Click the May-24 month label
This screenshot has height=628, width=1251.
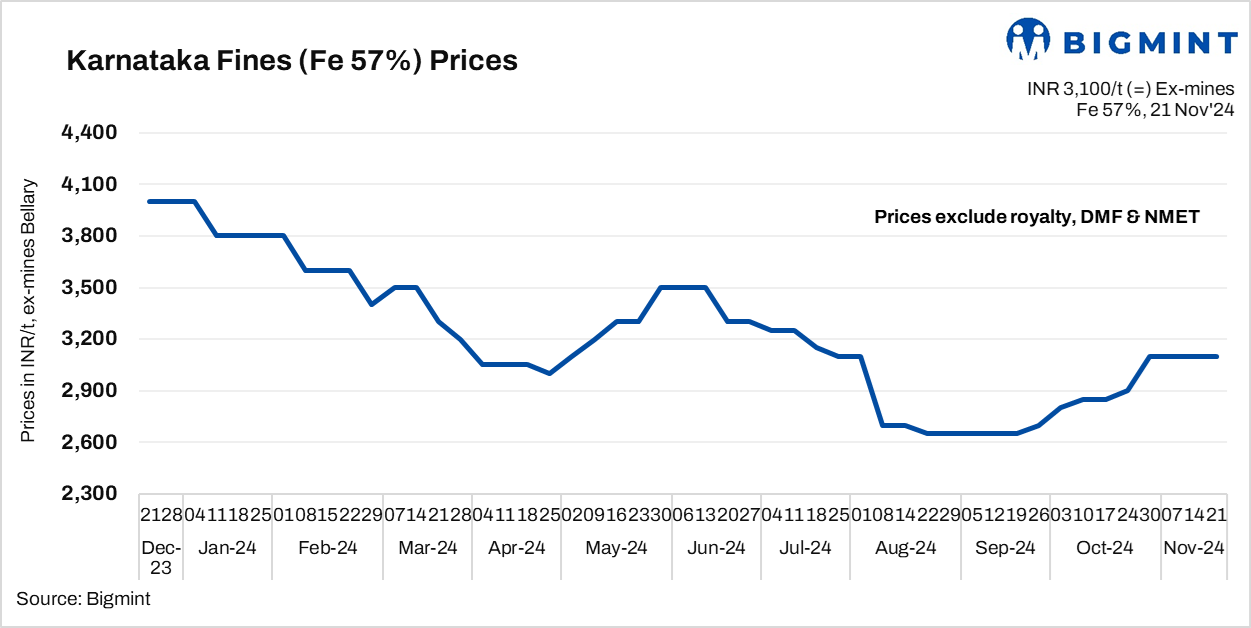pyautogui.click(x=617, y=548)
